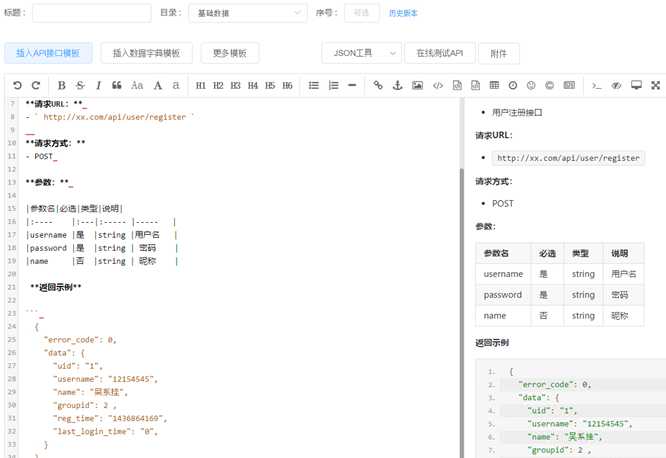Screen dimensions: 666x458
Task: Insert heading level H1
Action: (200, 85)
